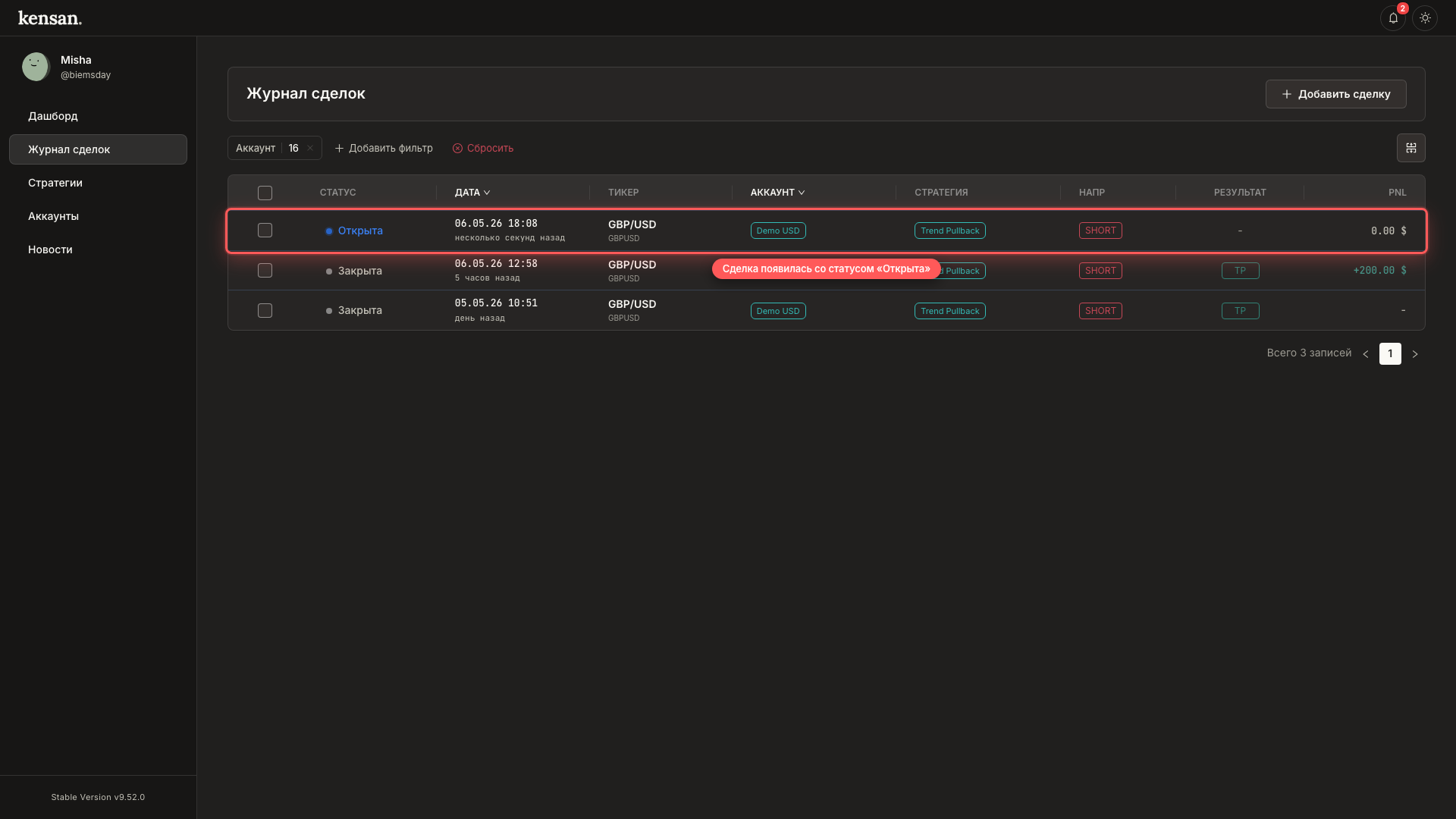Image resolution: width=1456 pixels, height=819 pixels.
Task: Click the Kensan logo
Action: (50, 18)
